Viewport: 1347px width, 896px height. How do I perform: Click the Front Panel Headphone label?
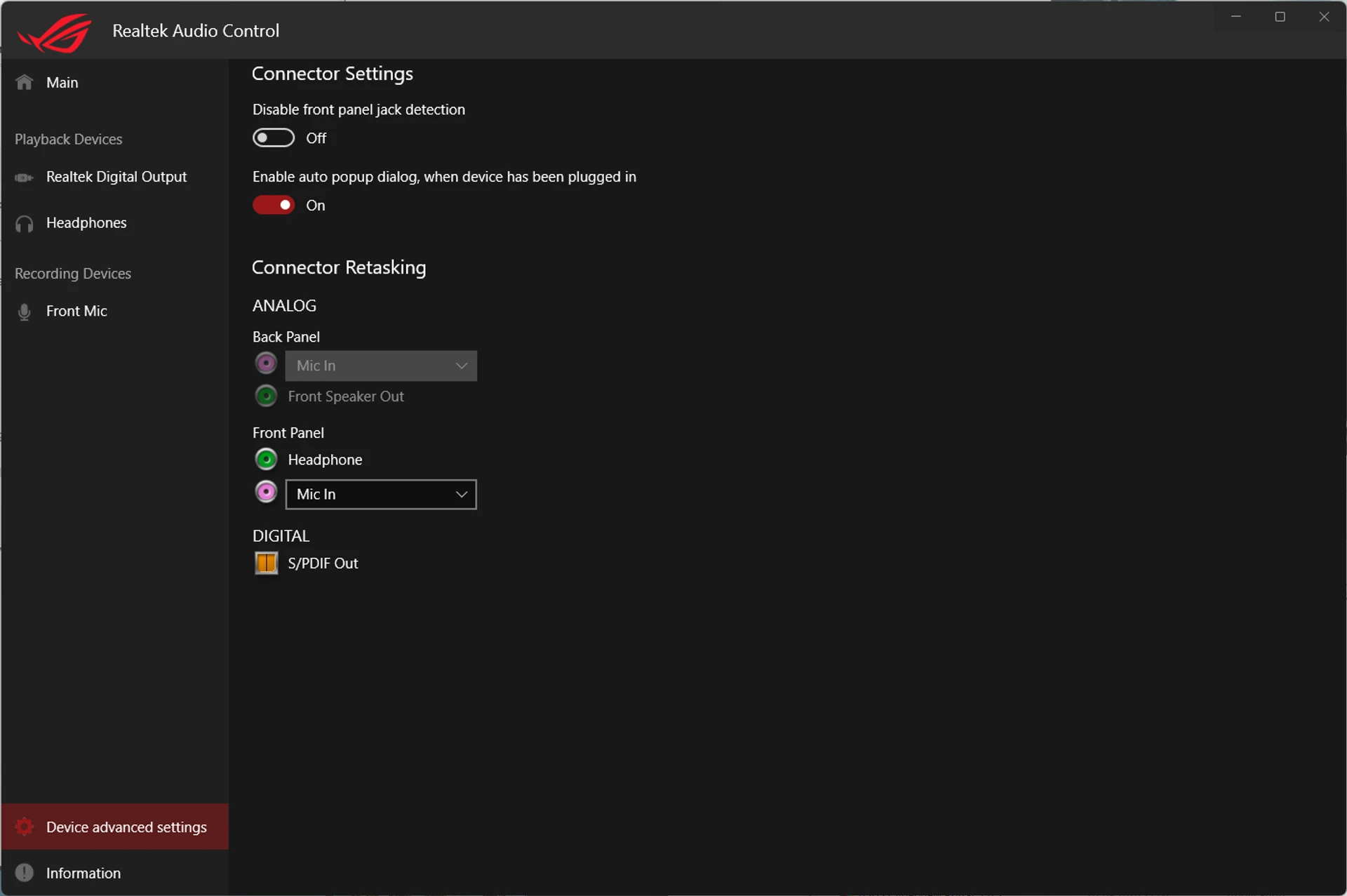click(x=325, y=460)
